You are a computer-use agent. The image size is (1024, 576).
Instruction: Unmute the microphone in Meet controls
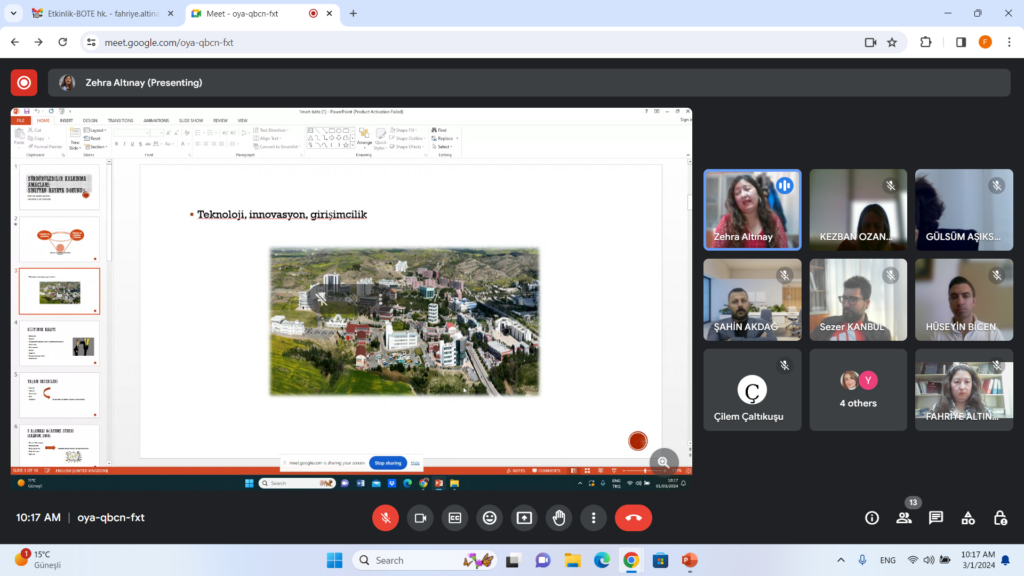tap(385, 518)
